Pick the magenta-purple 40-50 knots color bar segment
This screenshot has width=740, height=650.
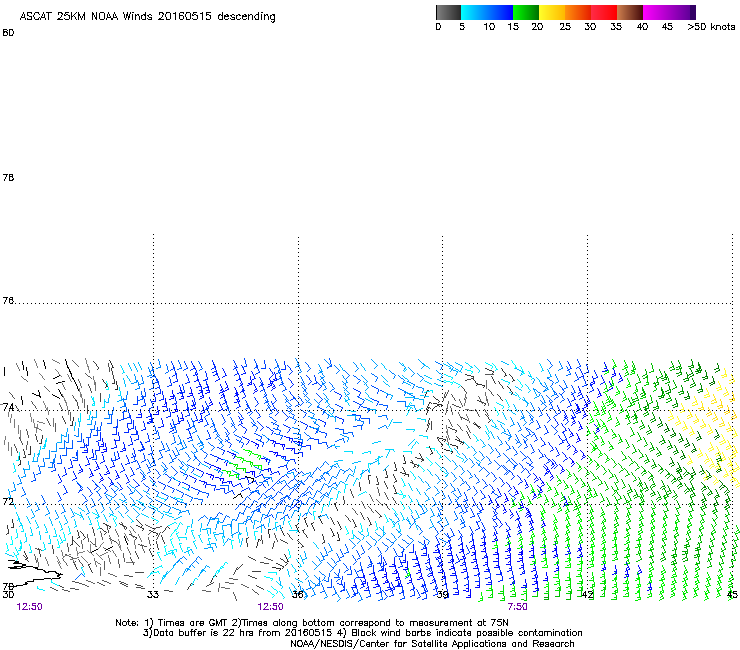click(669, 12)
